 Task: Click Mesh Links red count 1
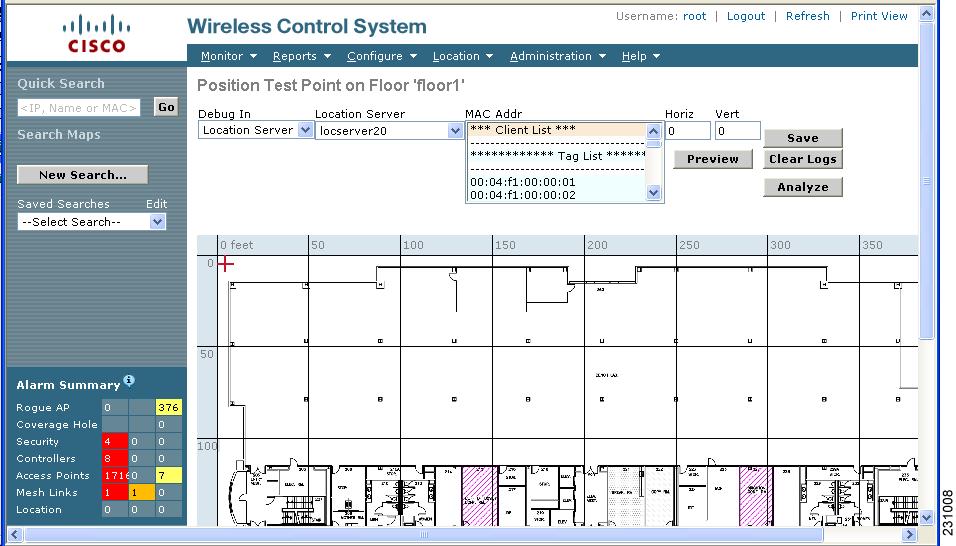coord(115,492)
